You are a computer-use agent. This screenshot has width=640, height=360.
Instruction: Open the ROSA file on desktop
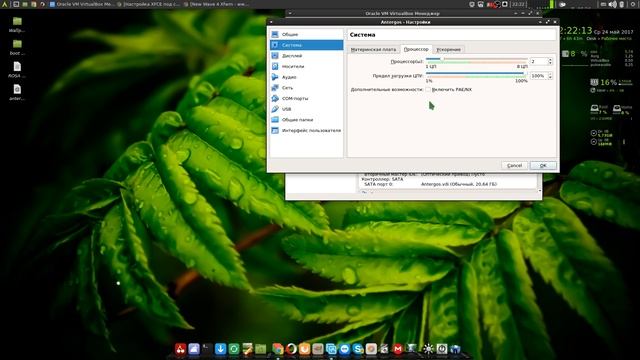click(17, 69)
